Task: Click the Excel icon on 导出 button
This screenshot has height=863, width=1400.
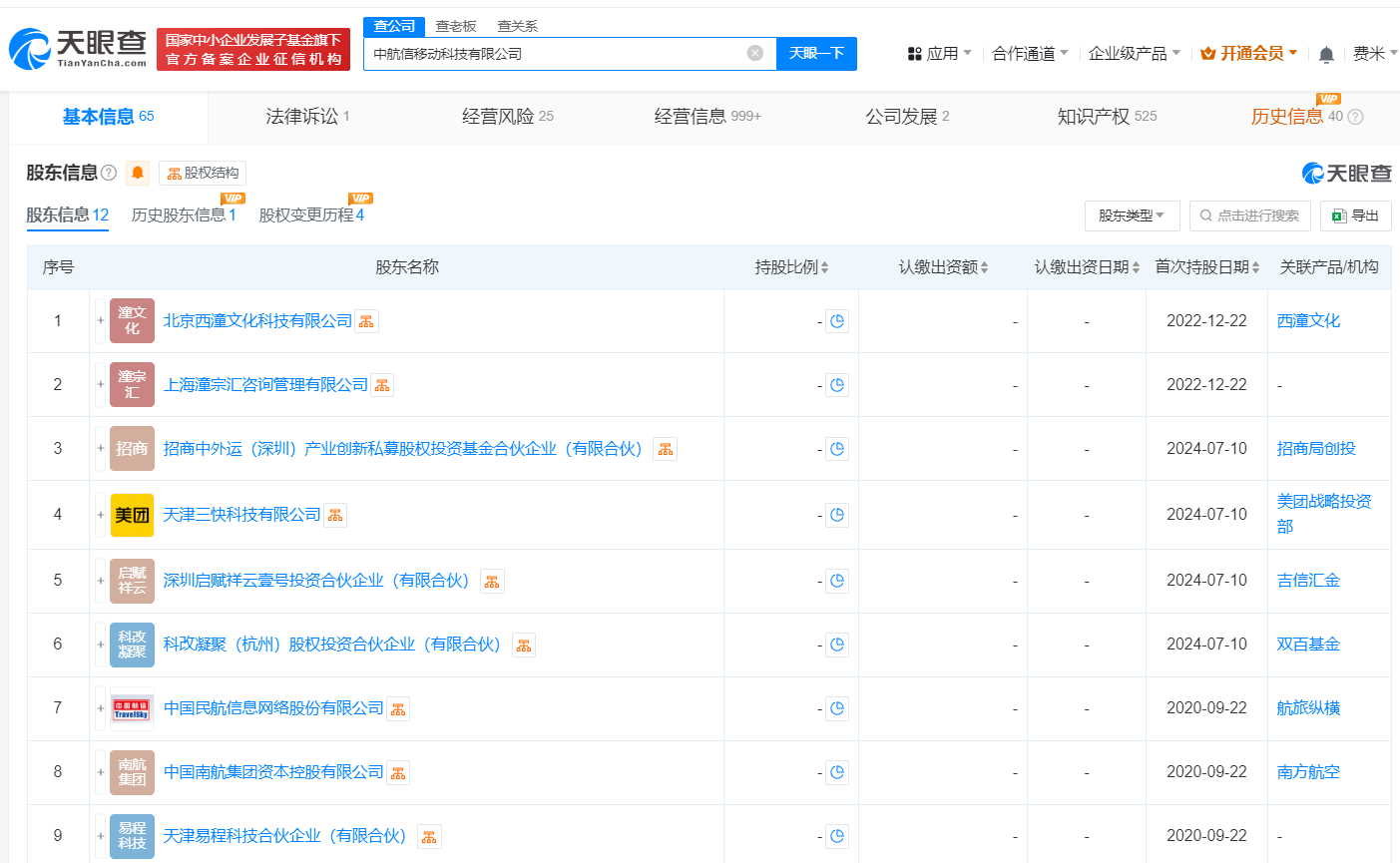Action: click(x=1338, y=216)
